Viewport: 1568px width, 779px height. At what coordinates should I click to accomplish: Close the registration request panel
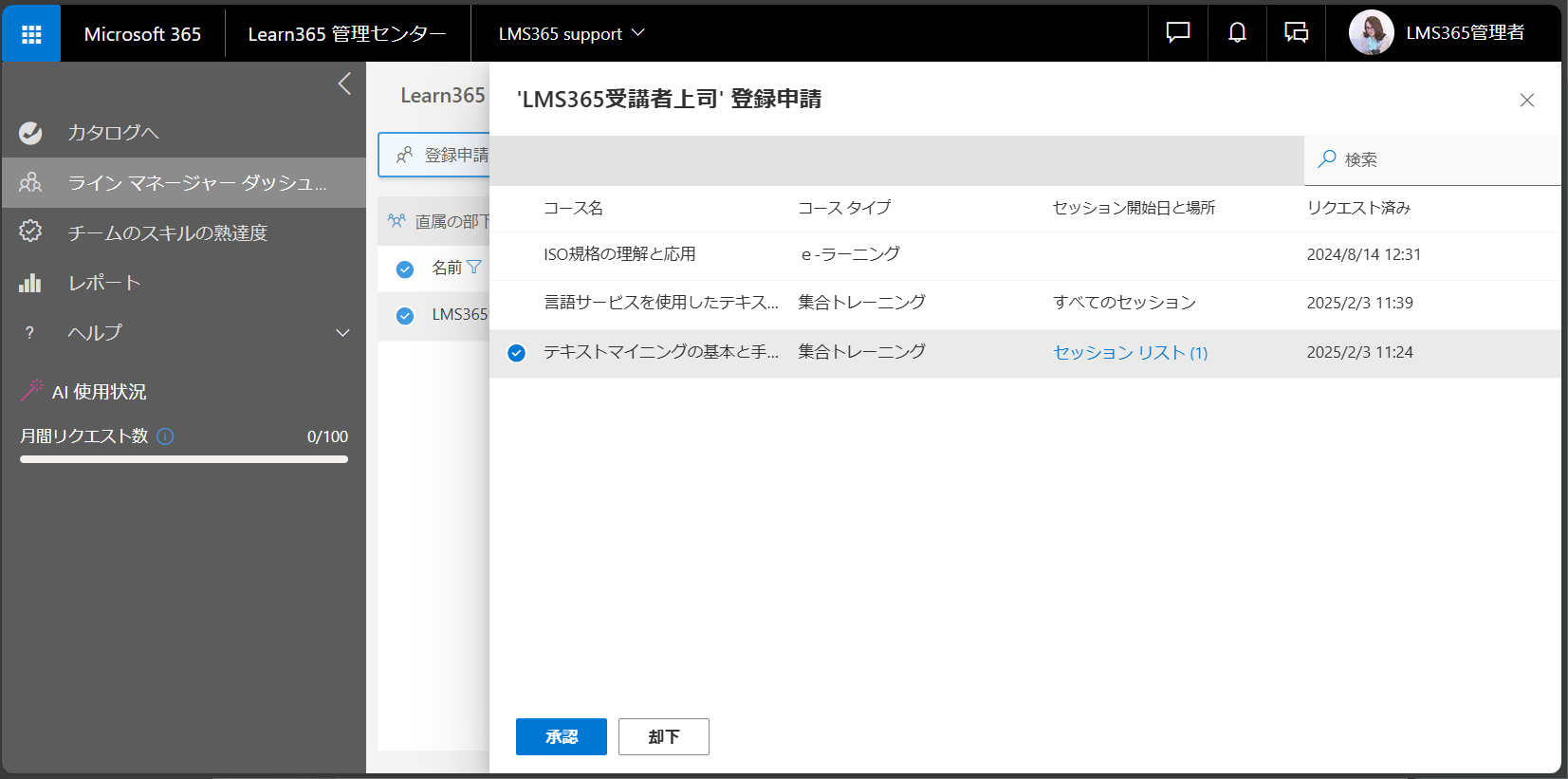(x=1526, y=101)
